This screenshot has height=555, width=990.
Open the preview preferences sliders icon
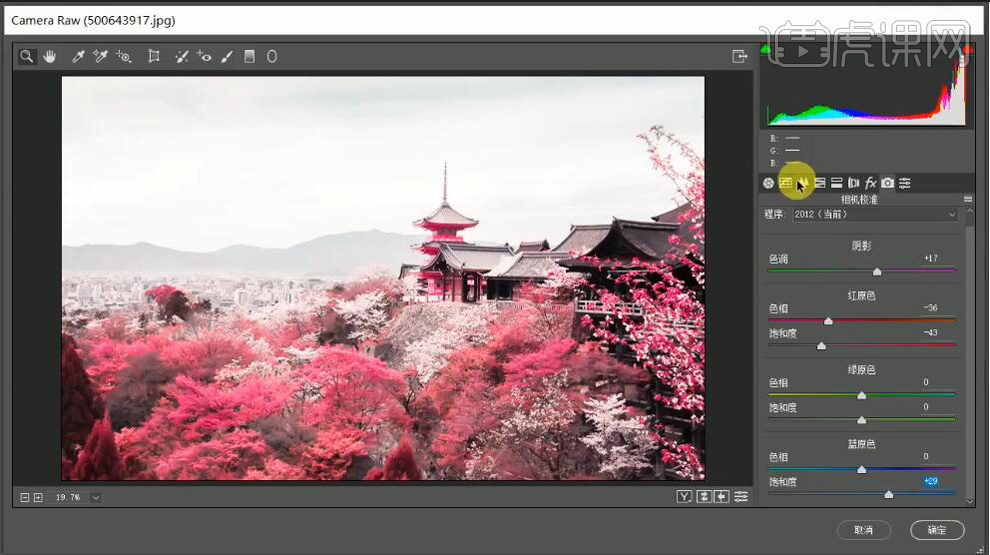[x=741, y=497]
